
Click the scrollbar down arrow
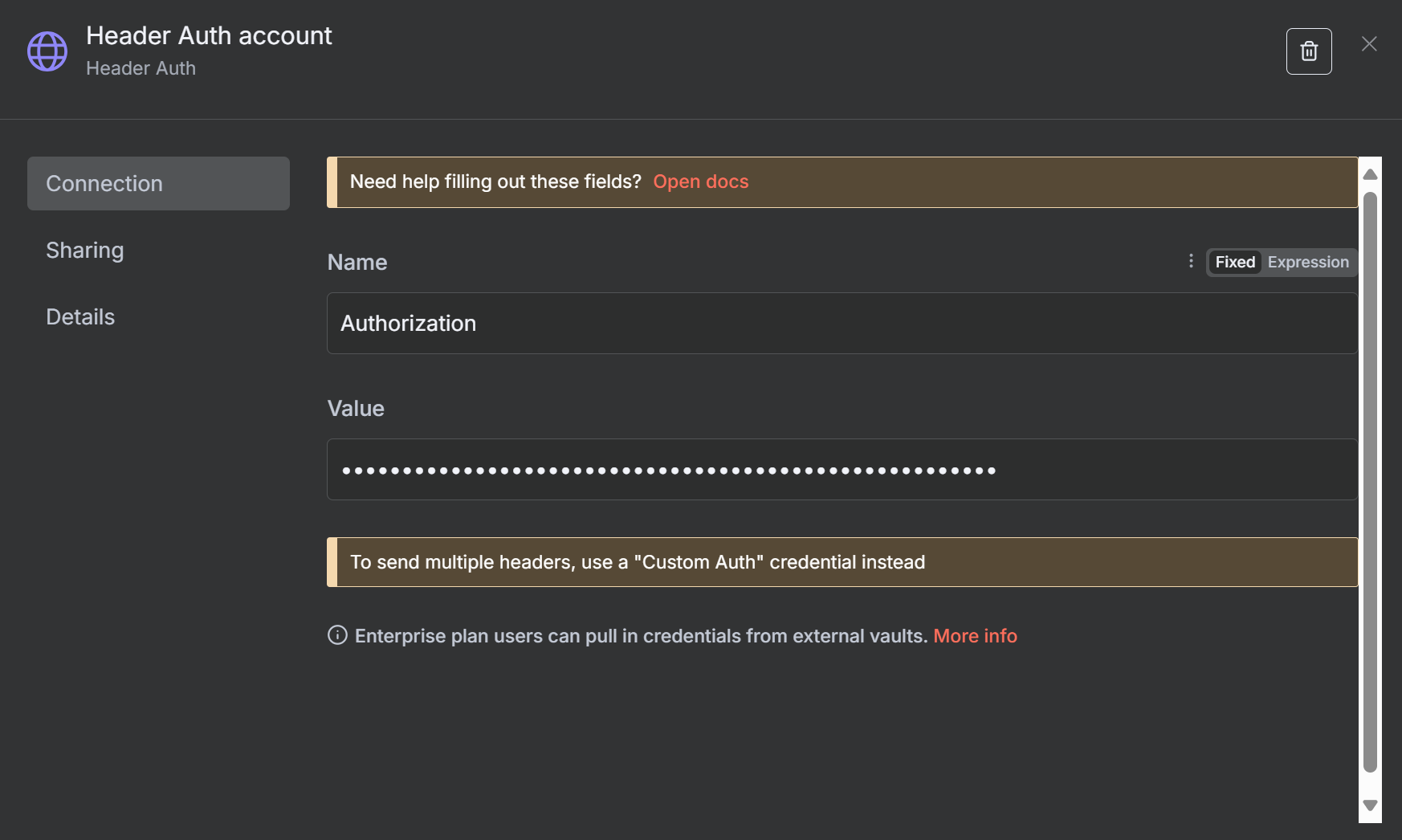click(x=1370, y=805)
